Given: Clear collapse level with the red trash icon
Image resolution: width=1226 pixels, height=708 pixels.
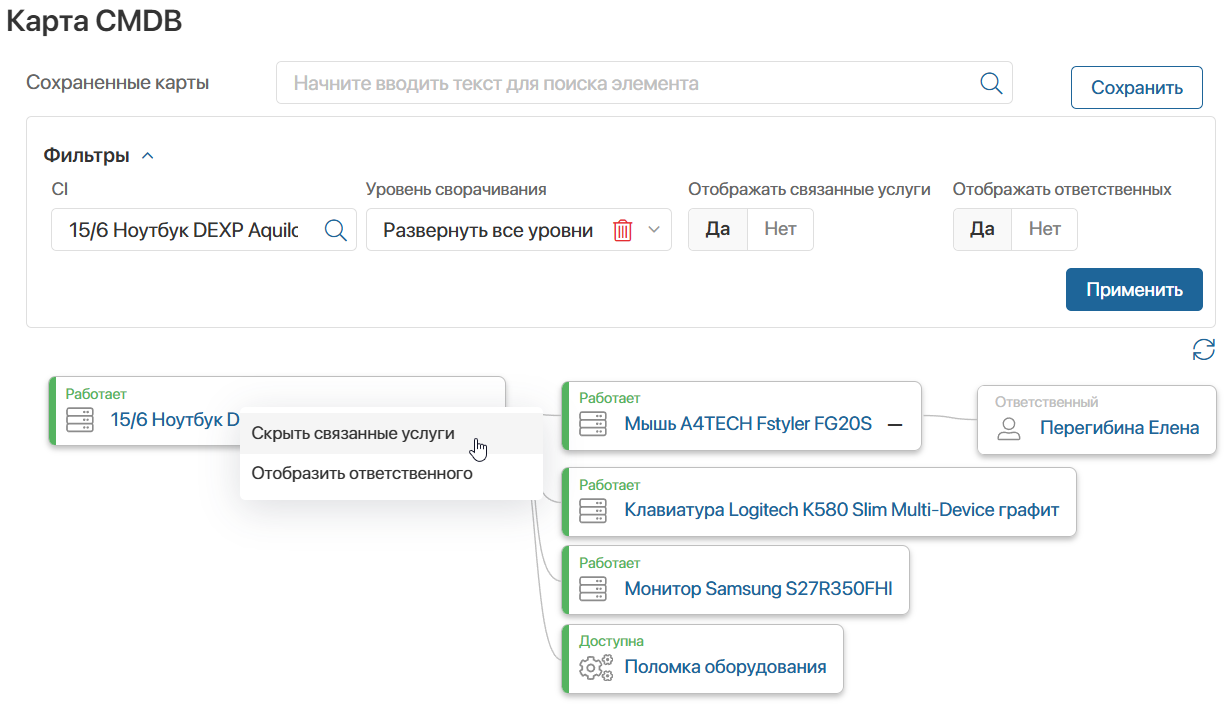Looking at the screenshot, I should point(623,230).
